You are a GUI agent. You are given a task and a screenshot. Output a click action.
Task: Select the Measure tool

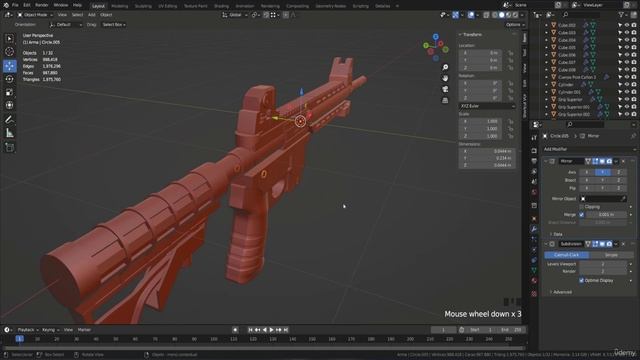(9, 133)
